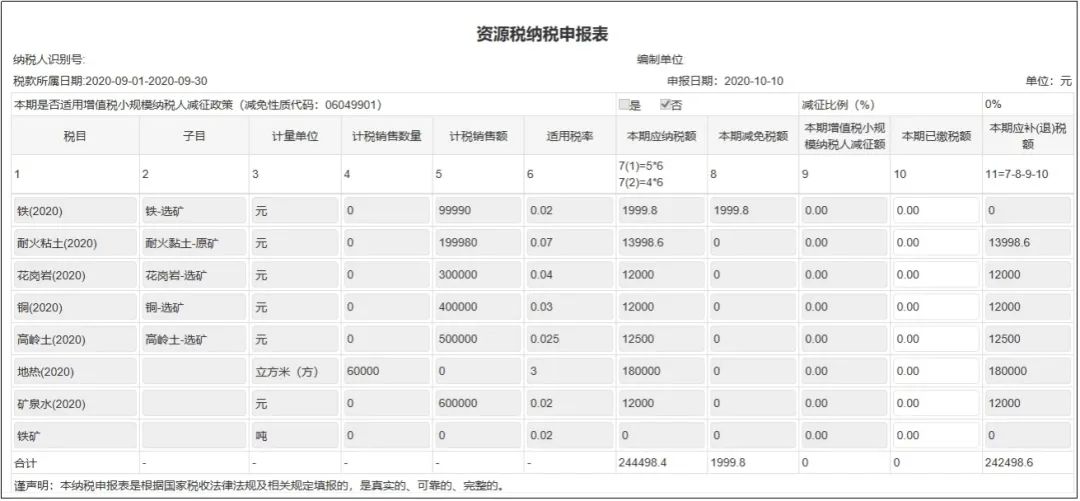Click 本期已缴税额 input in 高岭土(2020) row

(935, 339)
